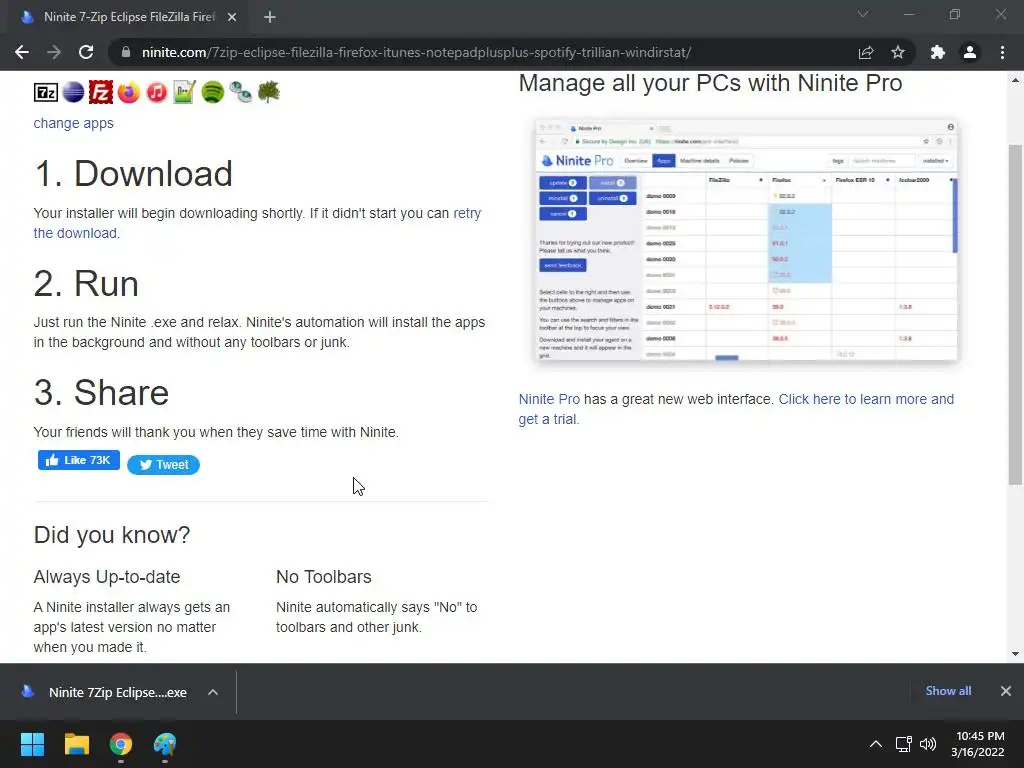This screenshot has width=1024, height=768.
Task: Click the Eclipse app icon
Action: coord(73,93)
